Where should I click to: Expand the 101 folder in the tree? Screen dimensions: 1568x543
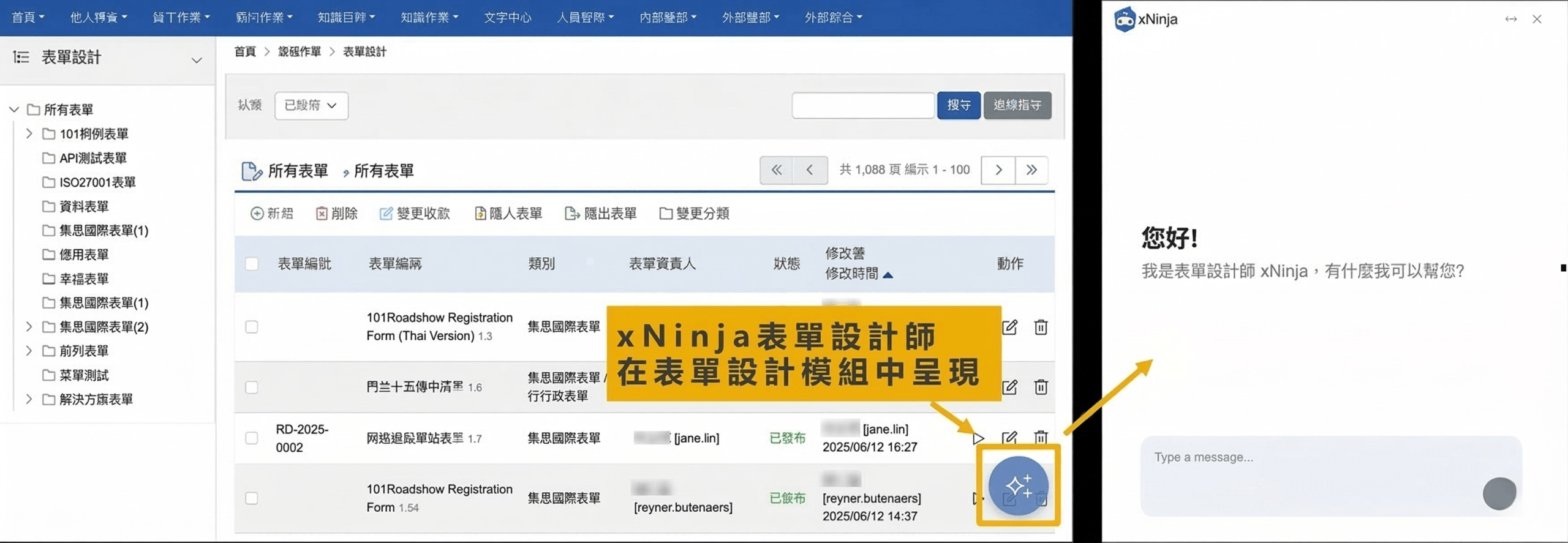pyautogui.click(x=29, y=134)
